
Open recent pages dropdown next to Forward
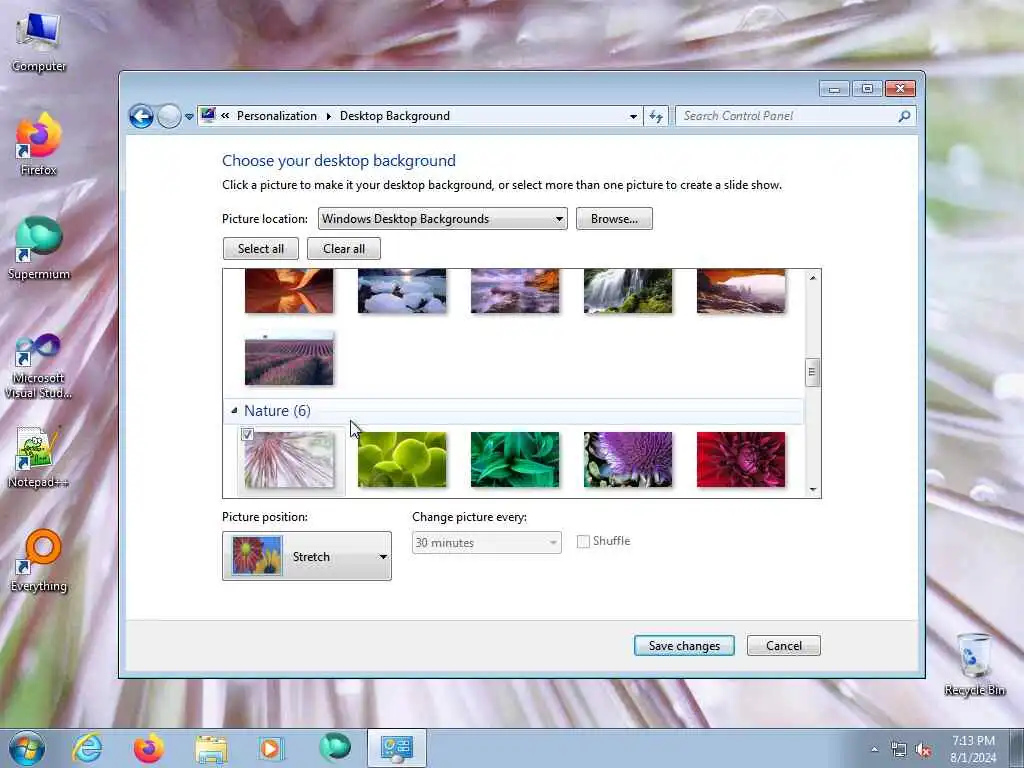point(189,117)
